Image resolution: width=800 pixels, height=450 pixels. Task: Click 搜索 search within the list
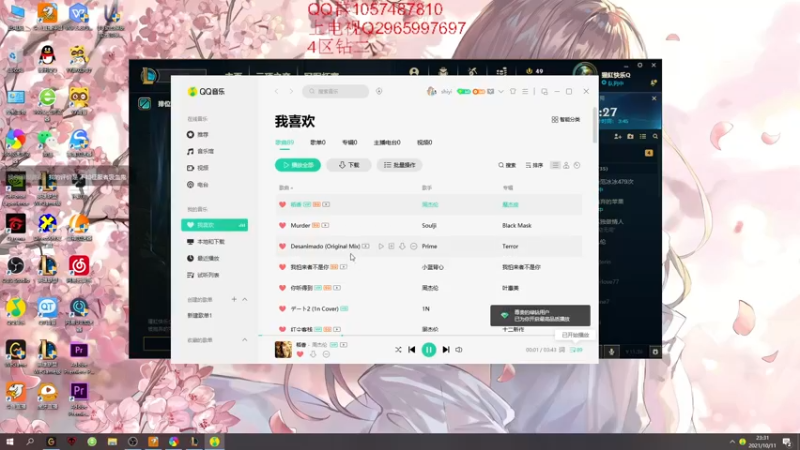tap(507, 165)
